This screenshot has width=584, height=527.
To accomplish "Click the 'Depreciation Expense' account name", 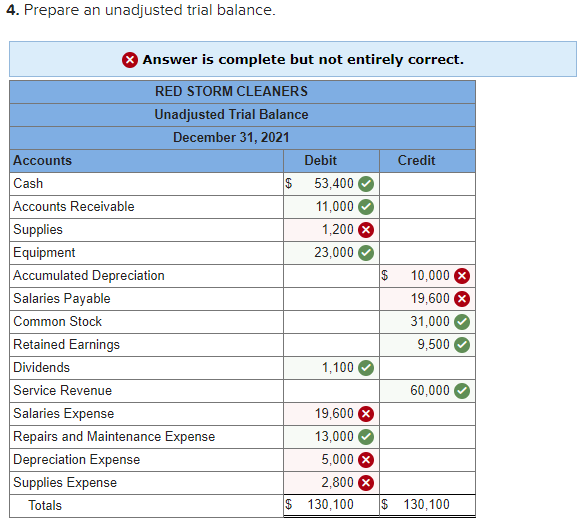I will (77, 460).
